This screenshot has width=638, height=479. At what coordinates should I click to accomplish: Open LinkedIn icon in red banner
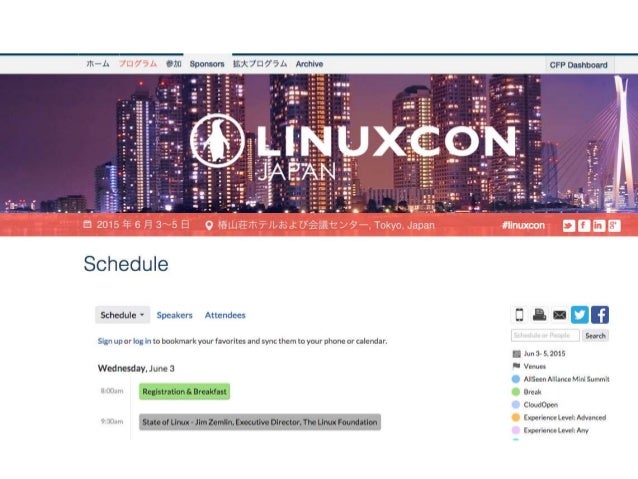click(x=599, y=225)
